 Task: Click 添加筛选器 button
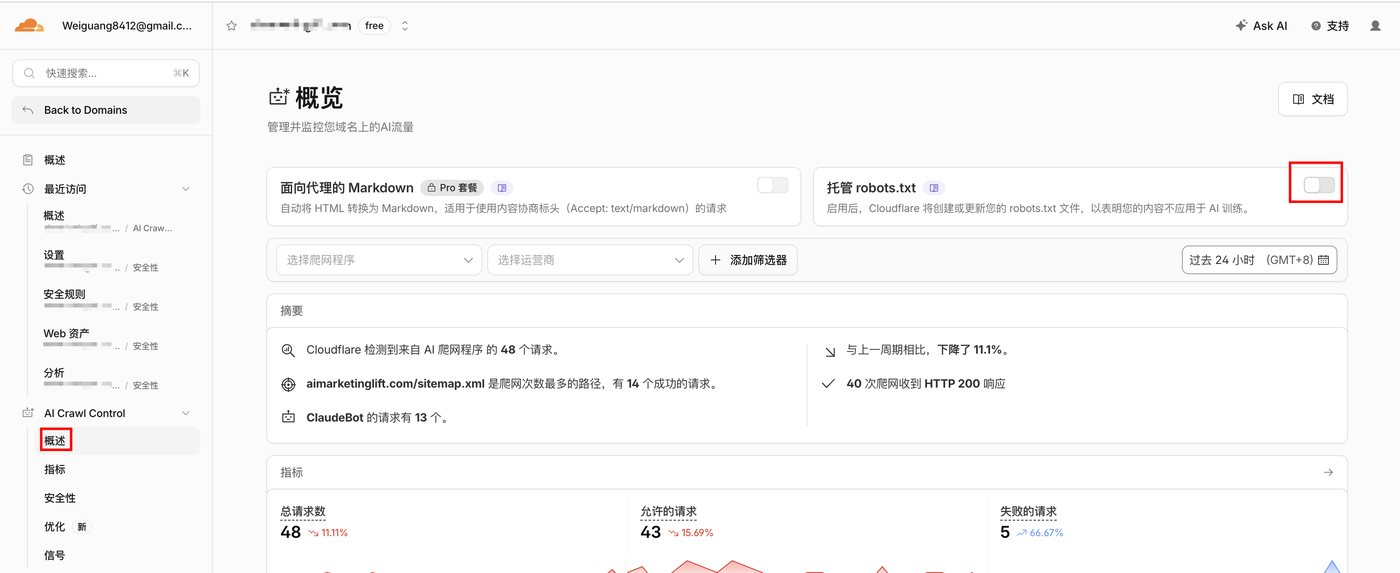748,260
